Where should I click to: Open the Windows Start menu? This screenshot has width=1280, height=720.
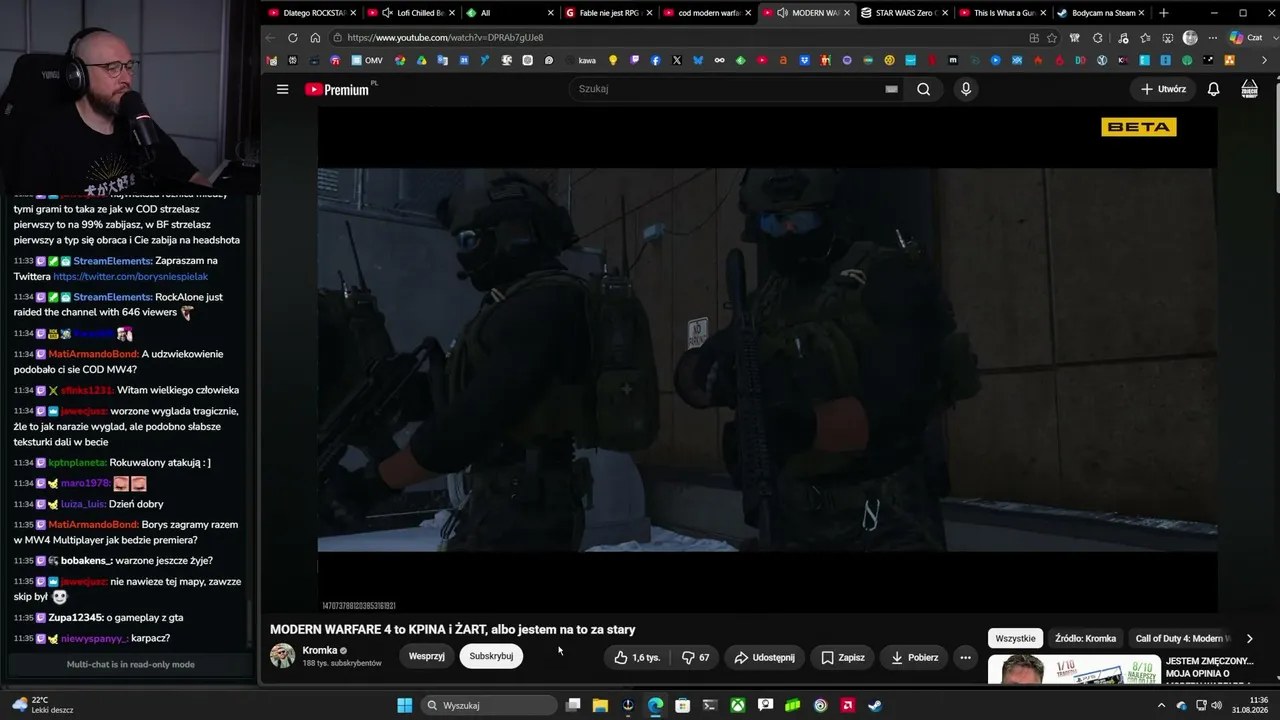(404, 705)
